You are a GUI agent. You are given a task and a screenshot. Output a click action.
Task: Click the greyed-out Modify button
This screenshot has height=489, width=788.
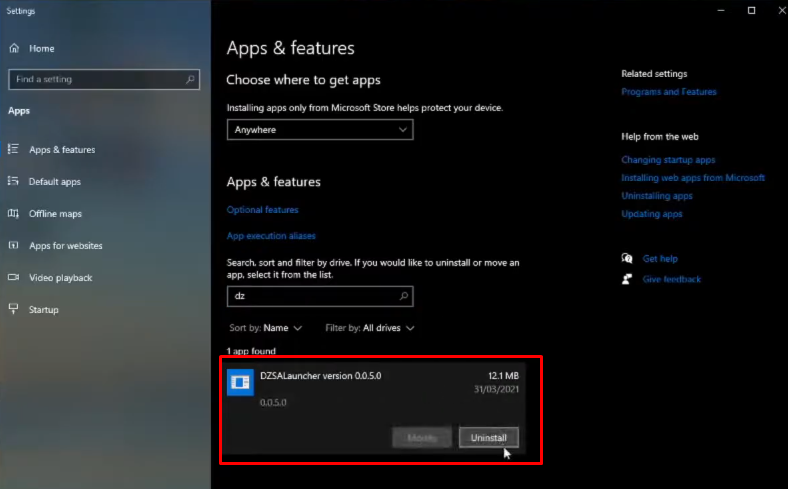pyautogui.click(x=422, y=438)
